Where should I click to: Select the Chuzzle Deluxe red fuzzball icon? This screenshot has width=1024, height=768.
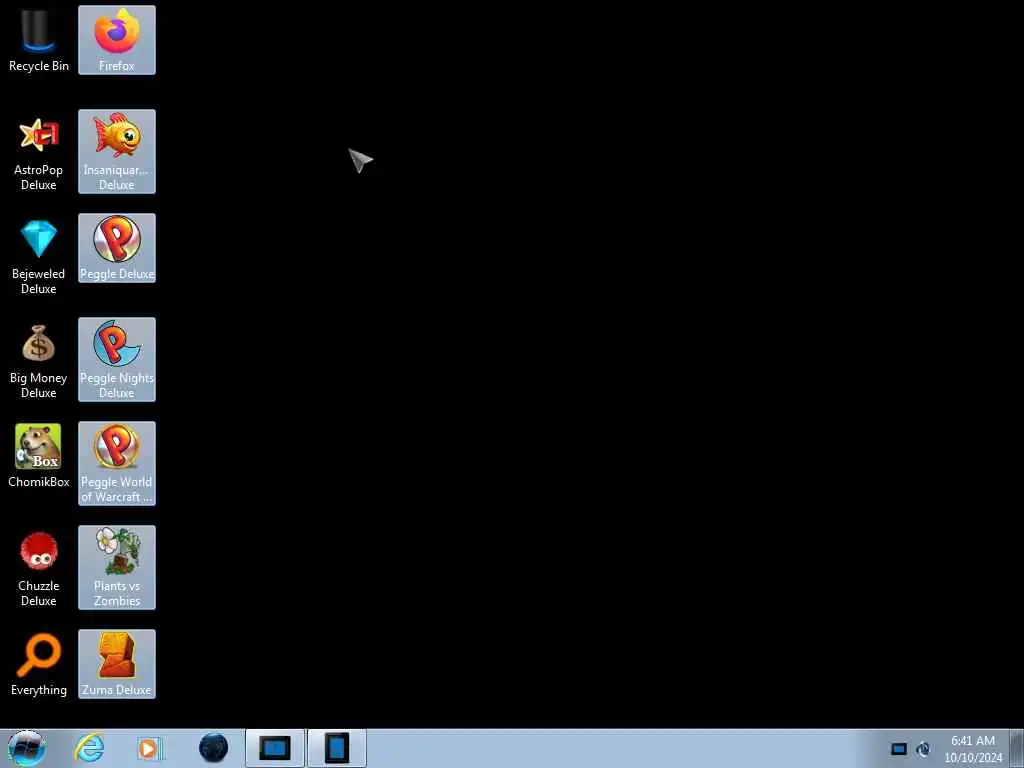[39, 567]
